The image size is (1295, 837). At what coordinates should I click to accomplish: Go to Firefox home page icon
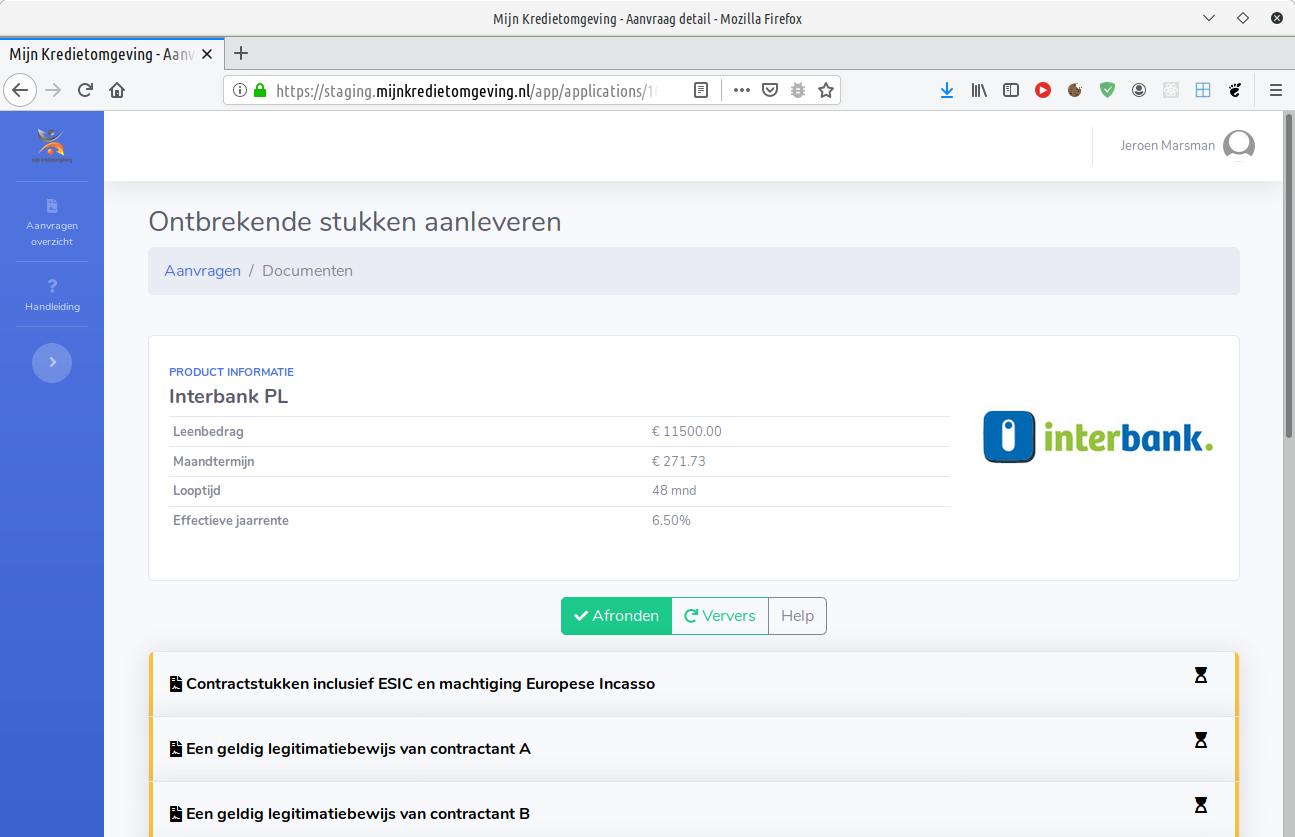pos(117,90)
